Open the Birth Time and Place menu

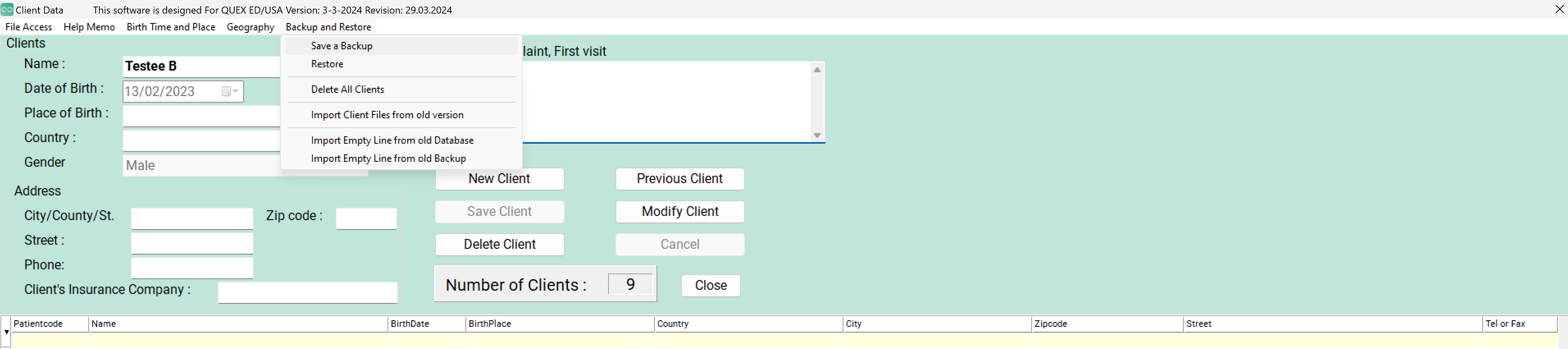click(171, 27)
